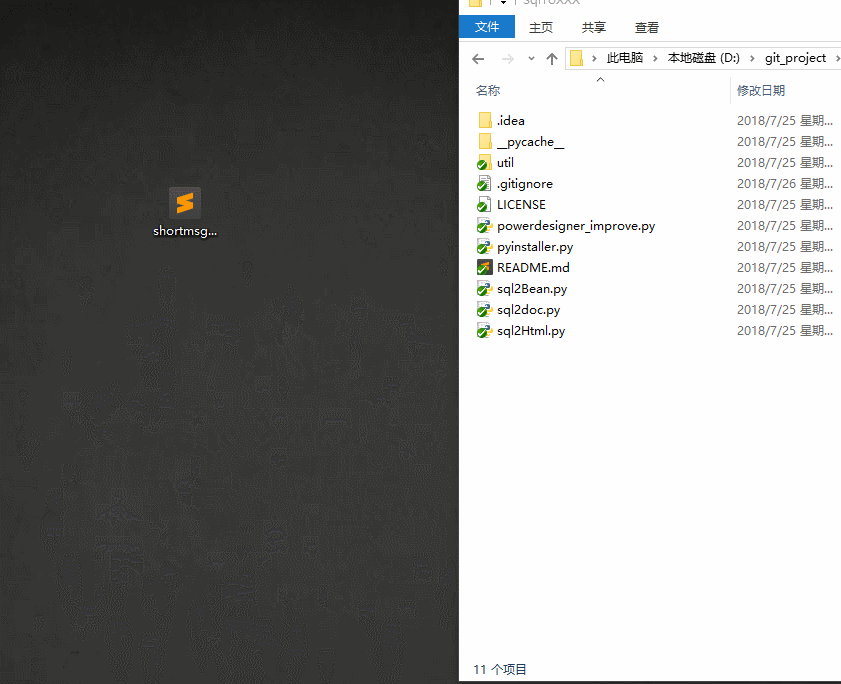Open quick access toolbar dropdown in title bar
Screen dimensions: 841x684
503,3
